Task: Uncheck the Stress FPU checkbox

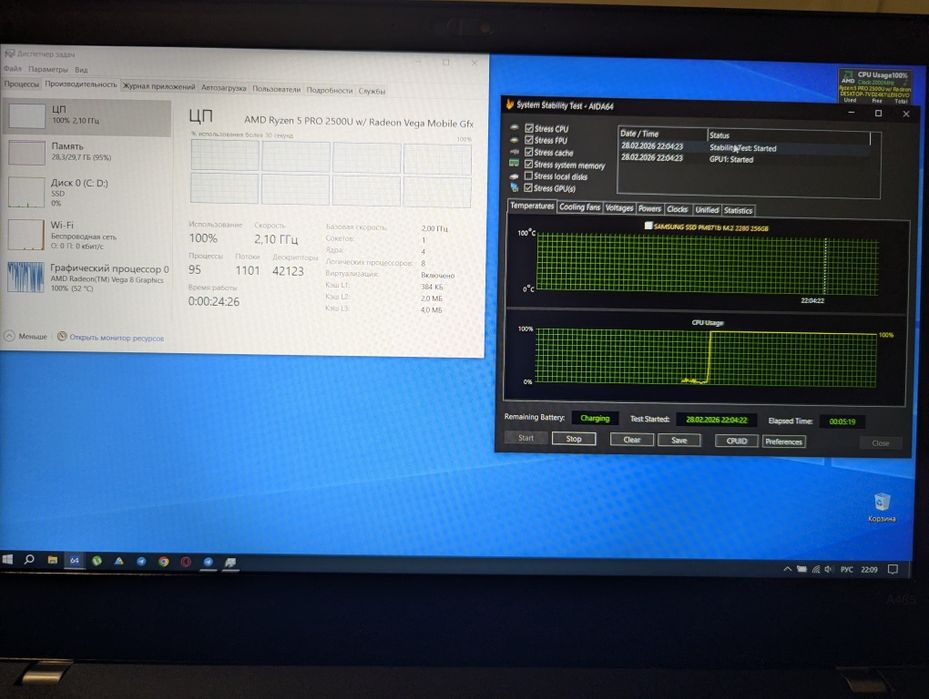Action: (529, 140)
